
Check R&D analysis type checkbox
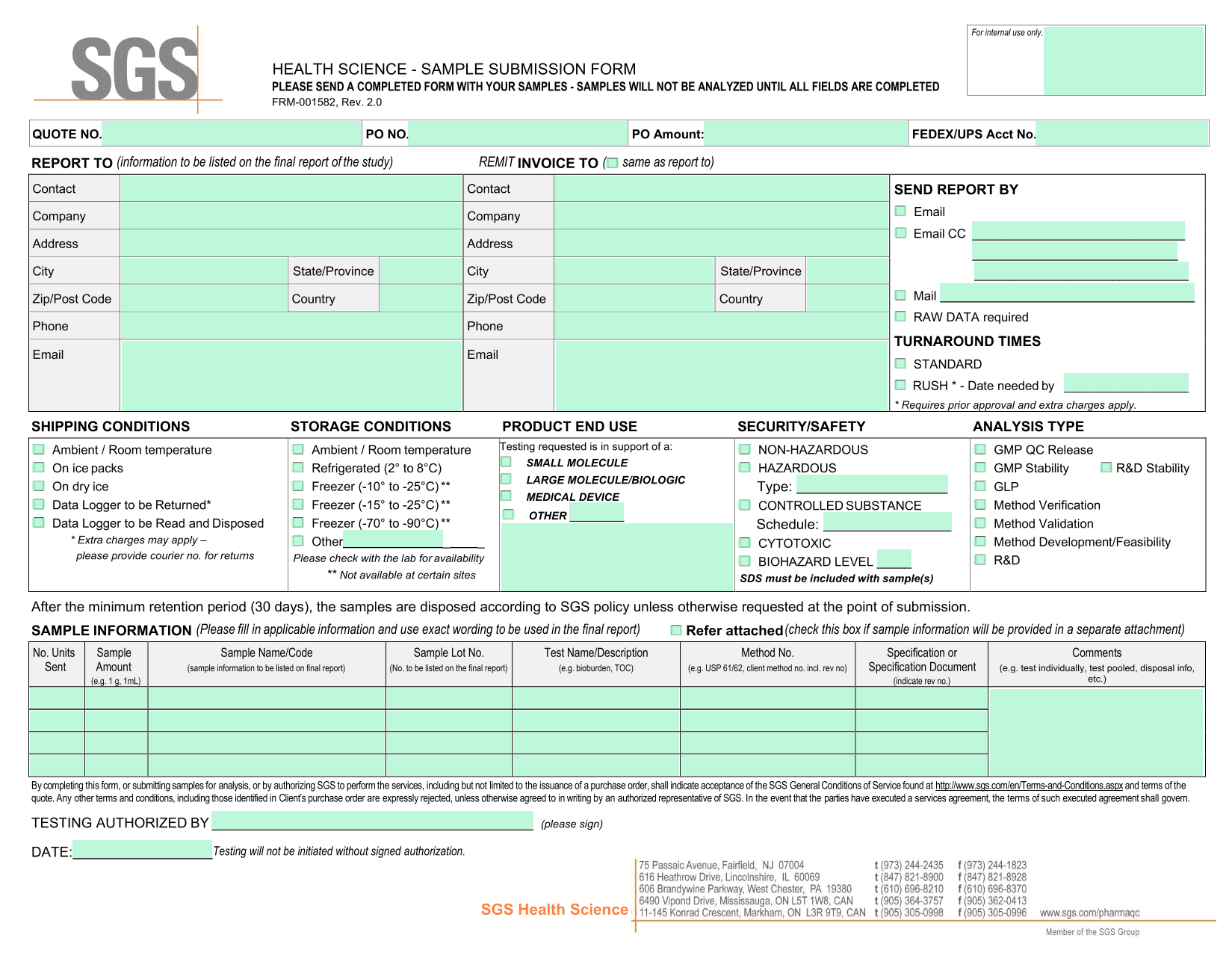pyautogui.click(x=980, y=560)
